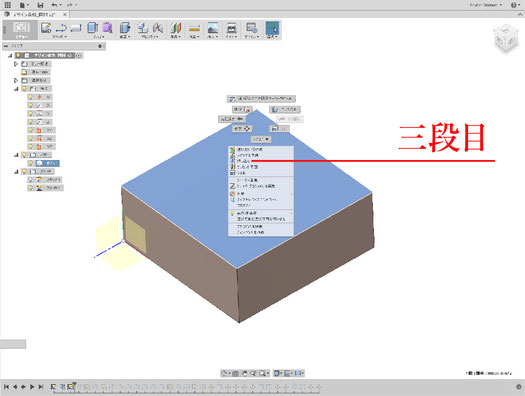The image size is (525, 396).
Task: Click the Construct plane icon in toolbar
Action: [175, 28]
